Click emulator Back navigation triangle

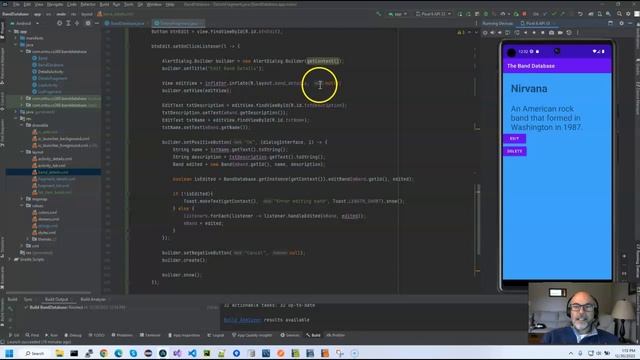pyautogui.click(x=526, y=33)
